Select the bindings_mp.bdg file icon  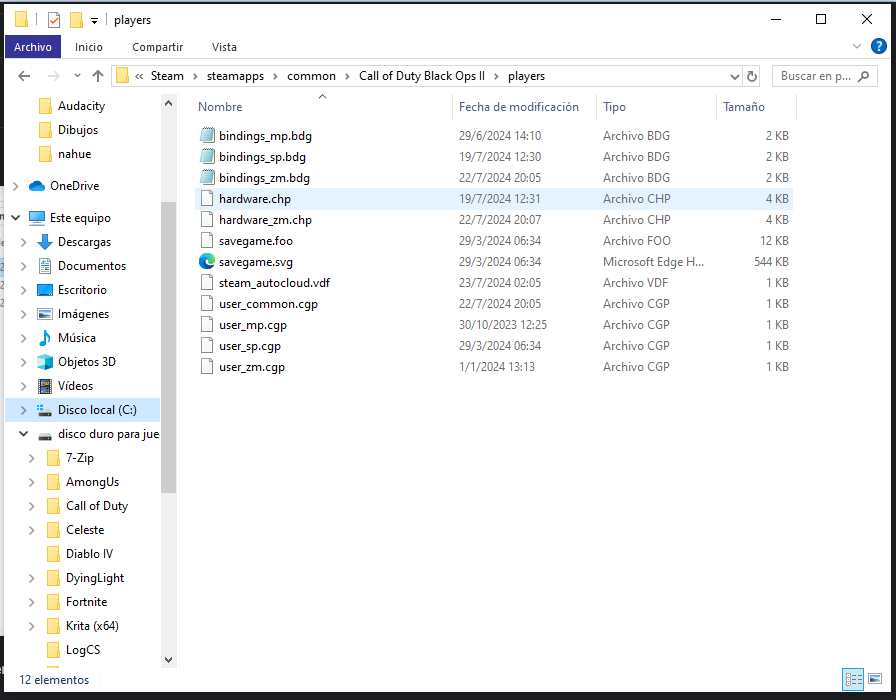coord(207,135)
